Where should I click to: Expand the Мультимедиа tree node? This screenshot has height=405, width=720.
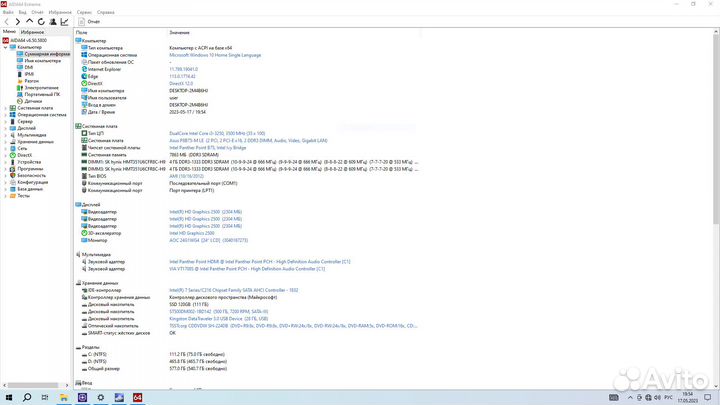[x=6, y=135]
